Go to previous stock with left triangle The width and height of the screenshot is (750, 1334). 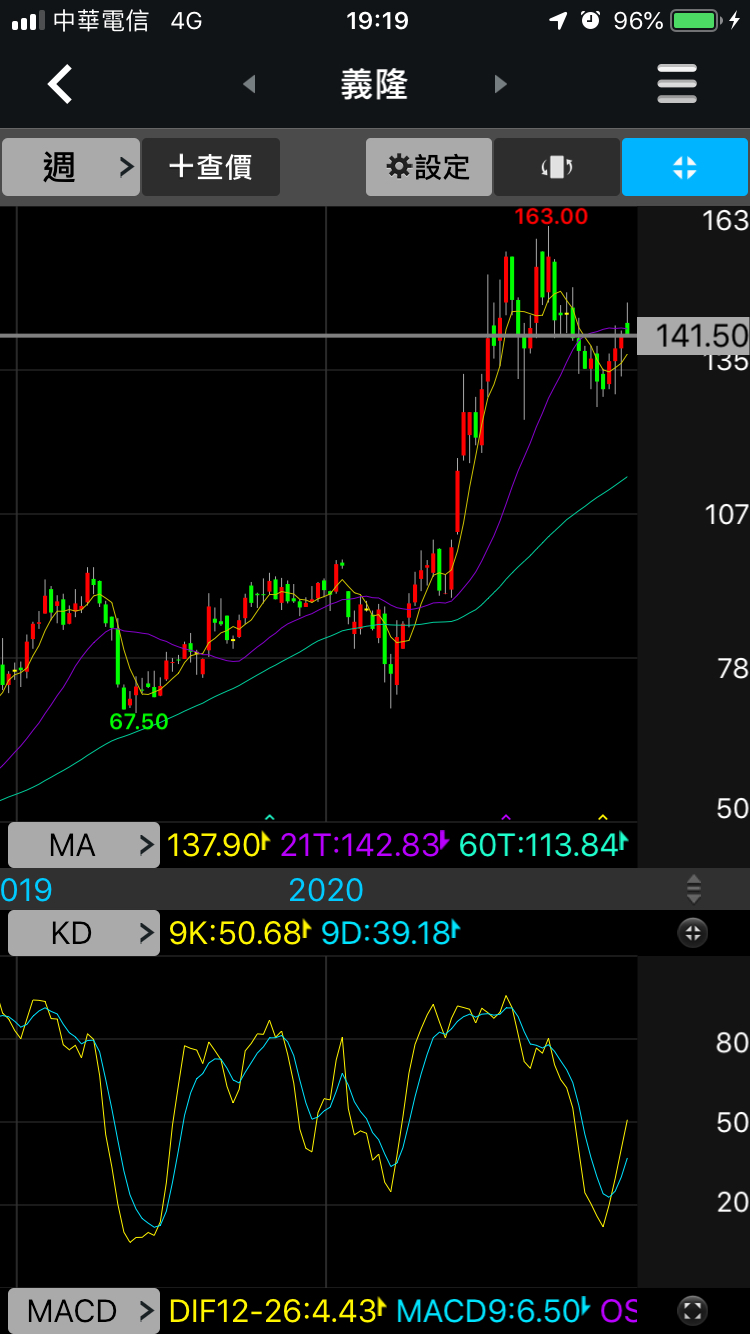[249, 85]
